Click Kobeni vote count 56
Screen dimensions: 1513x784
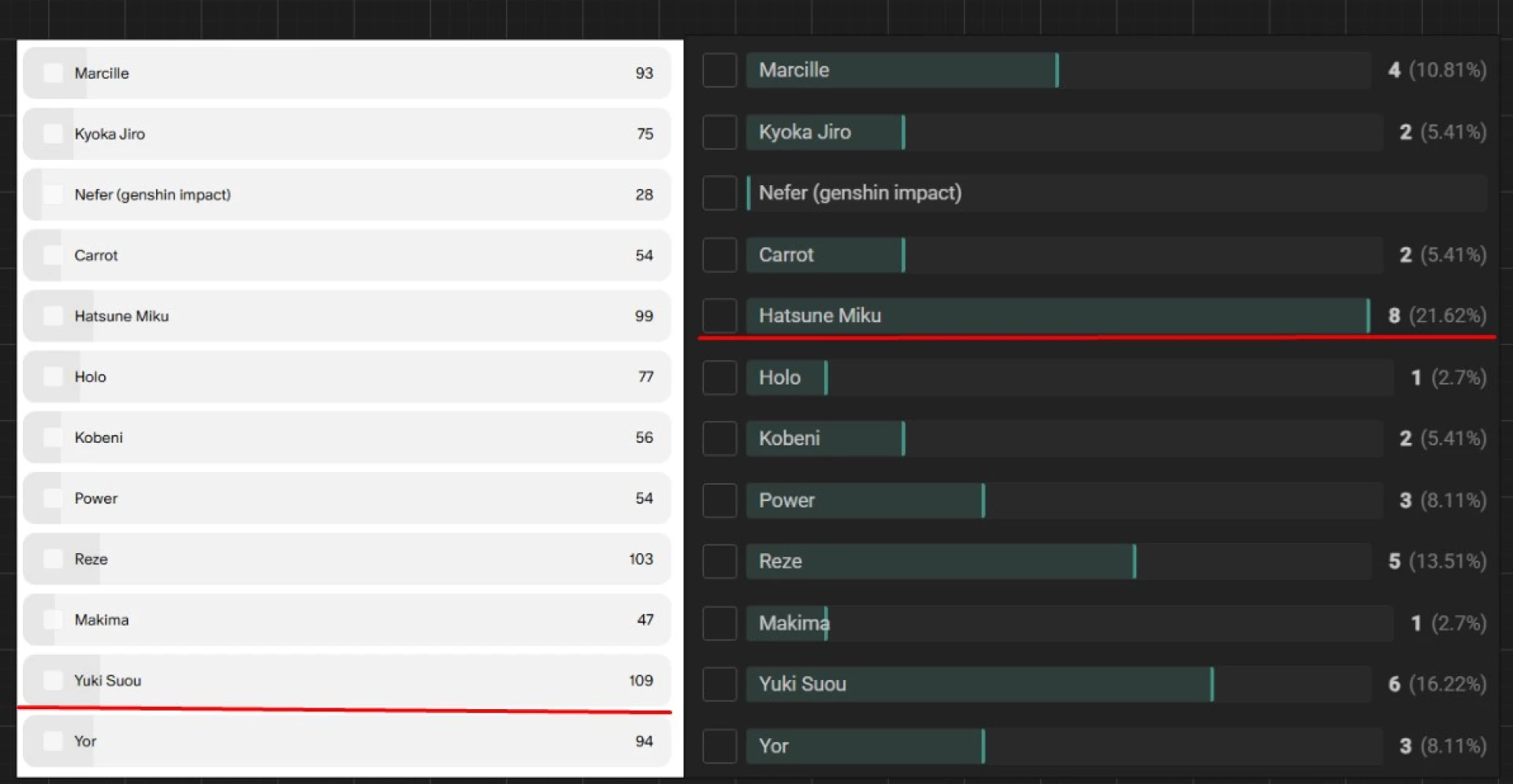(644, 437)
